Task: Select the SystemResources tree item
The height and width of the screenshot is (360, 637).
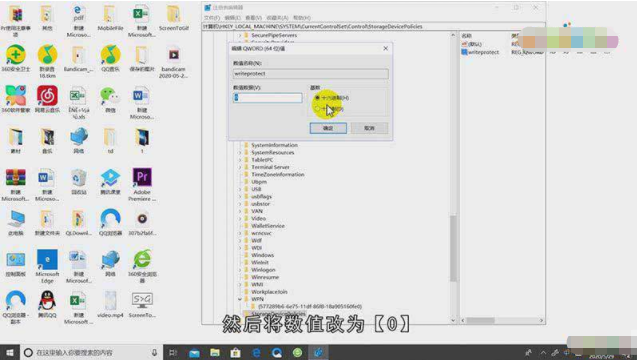Action: pyautogui.click(x=273, y=152)
